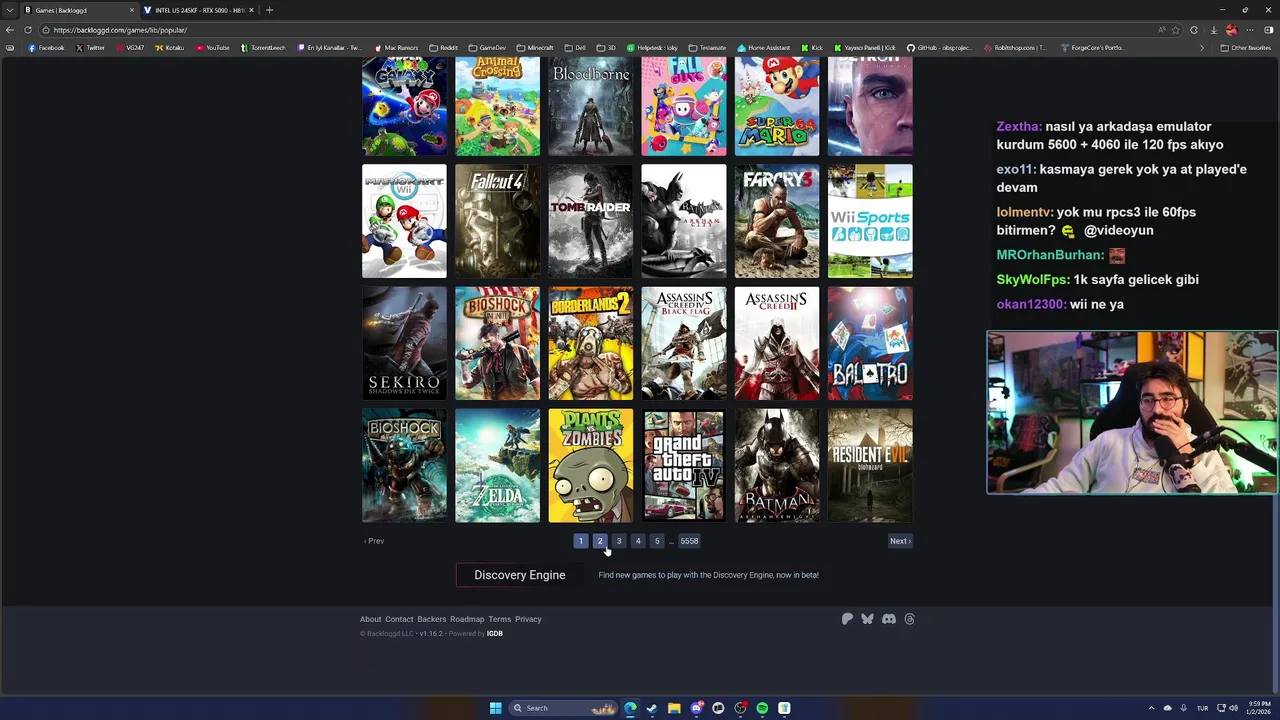Open the Kick bookmark
Screen dimensions: 1280x720
pos(812,48)
